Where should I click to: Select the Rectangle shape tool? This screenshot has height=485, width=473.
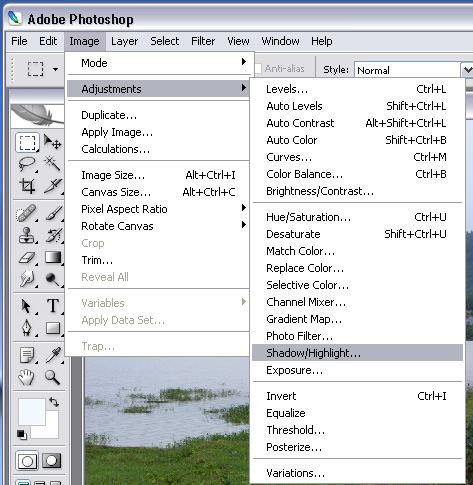coord(53,328)
